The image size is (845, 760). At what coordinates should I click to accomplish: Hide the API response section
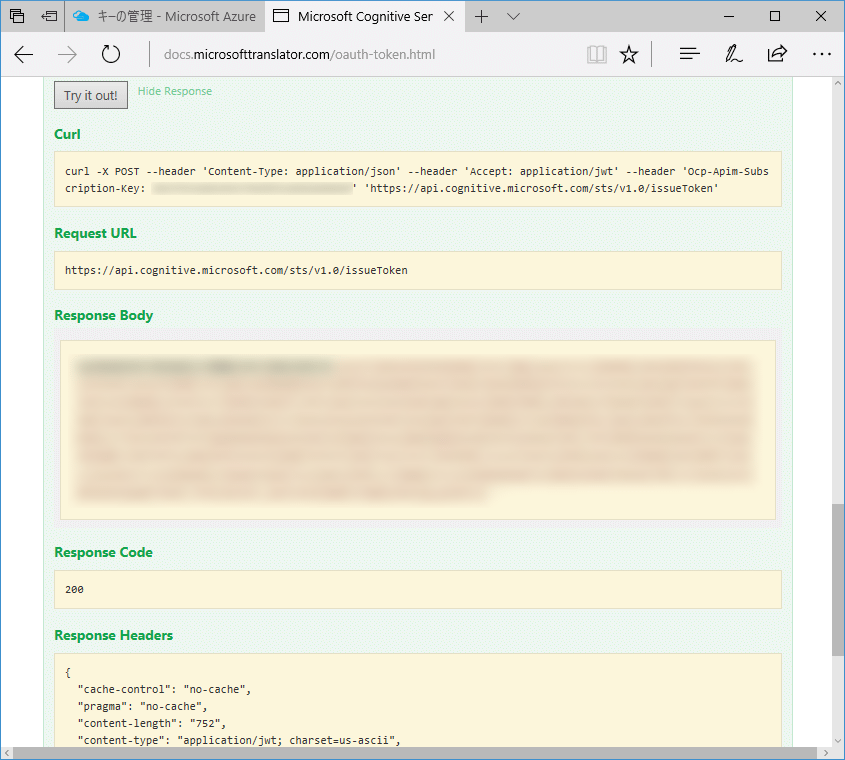[174, 91]
